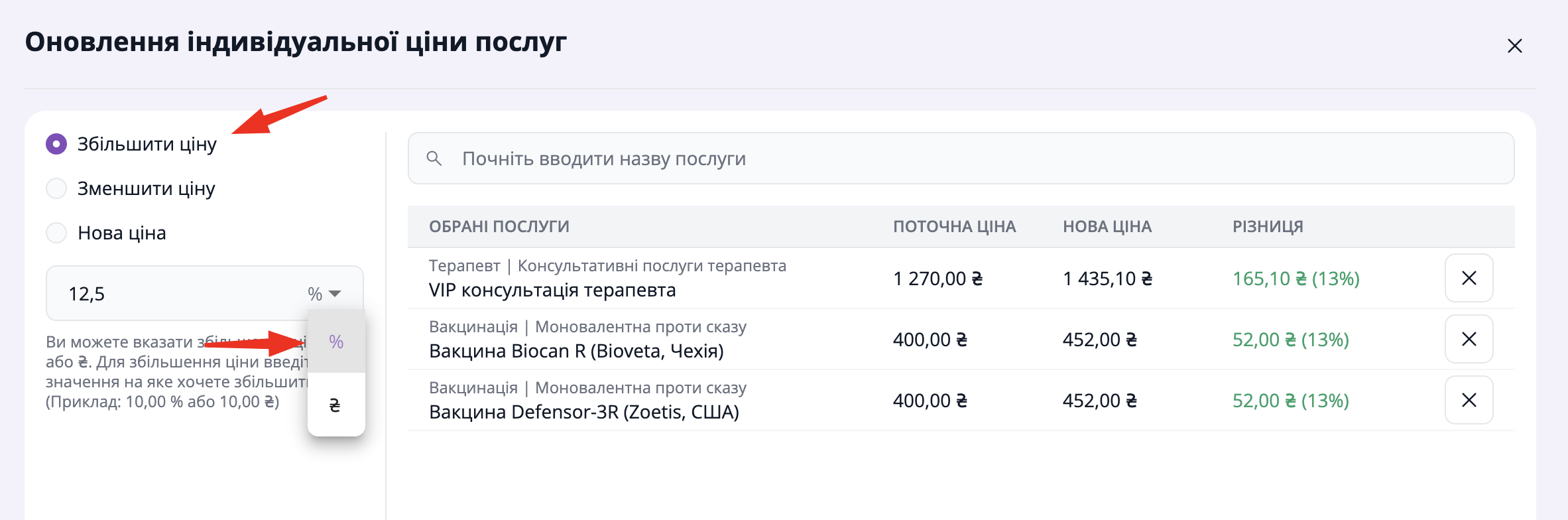1568x520 pixels.
Task: Remove Вакцина Defensor-3R service row
Action: tap(1469, 400)
